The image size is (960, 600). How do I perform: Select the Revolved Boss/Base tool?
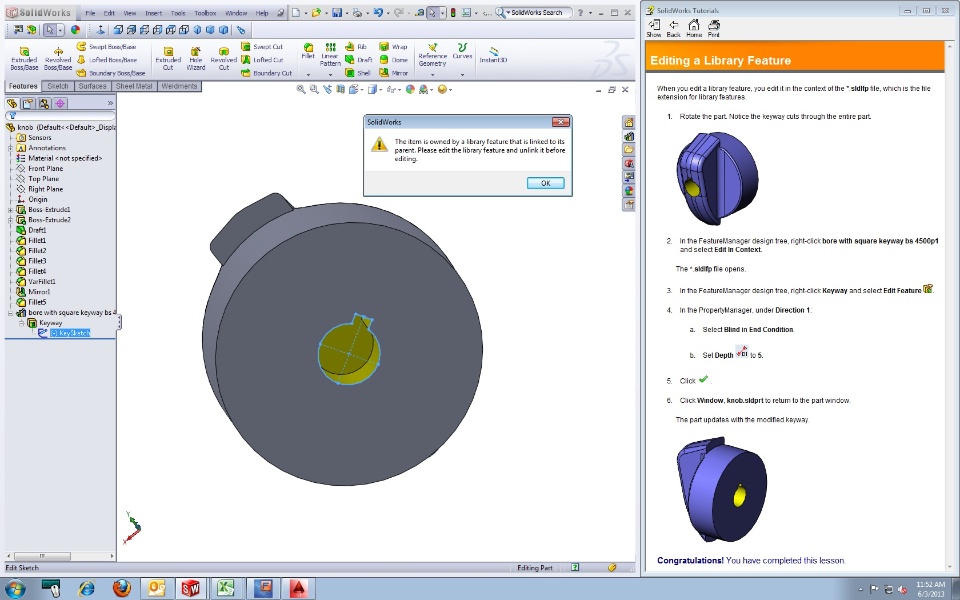click(58, 58)
